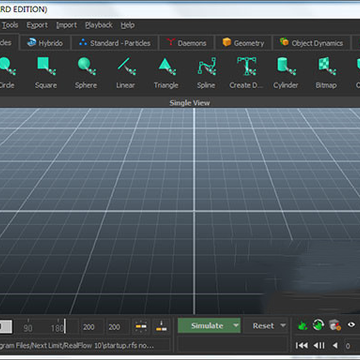Select the Linear emitter icon
The image size is (360, 360).
point(126,66)
